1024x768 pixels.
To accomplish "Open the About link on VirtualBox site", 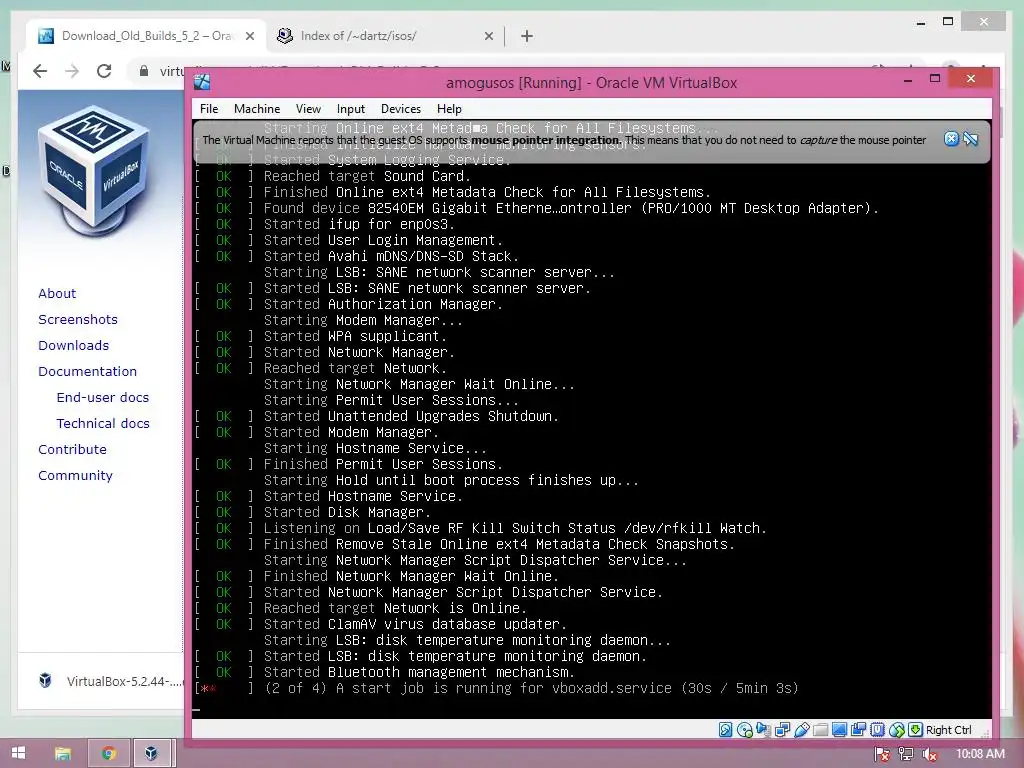I will coord(57,293).
